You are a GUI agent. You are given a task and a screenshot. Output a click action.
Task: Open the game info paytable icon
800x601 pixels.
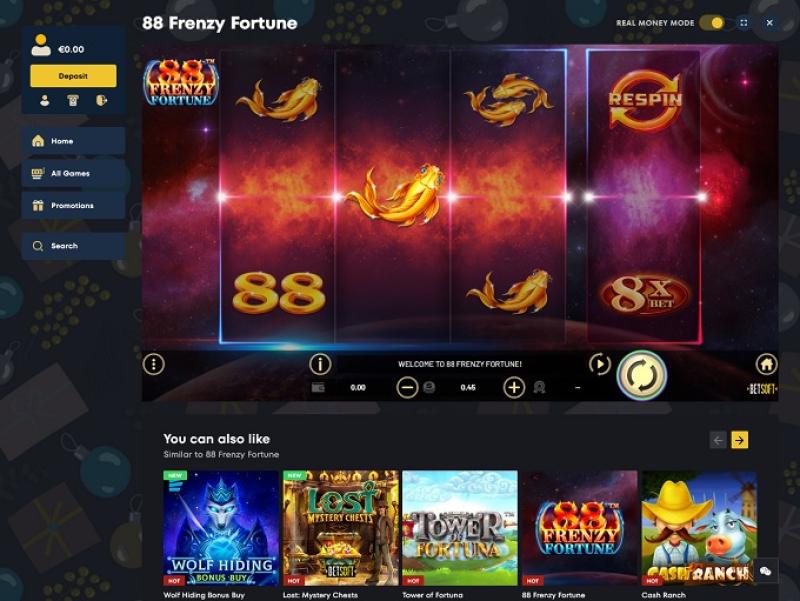point(320,364)
